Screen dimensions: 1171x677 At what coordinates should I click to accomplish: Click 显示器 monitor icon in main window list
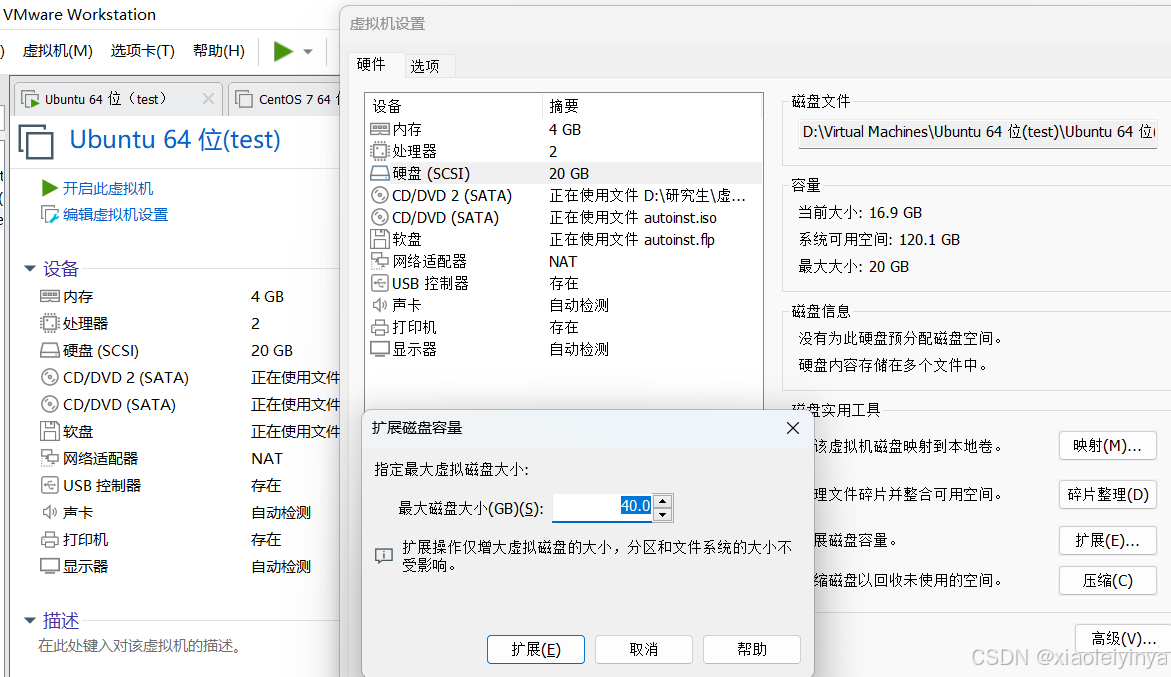tap(49, 566)
